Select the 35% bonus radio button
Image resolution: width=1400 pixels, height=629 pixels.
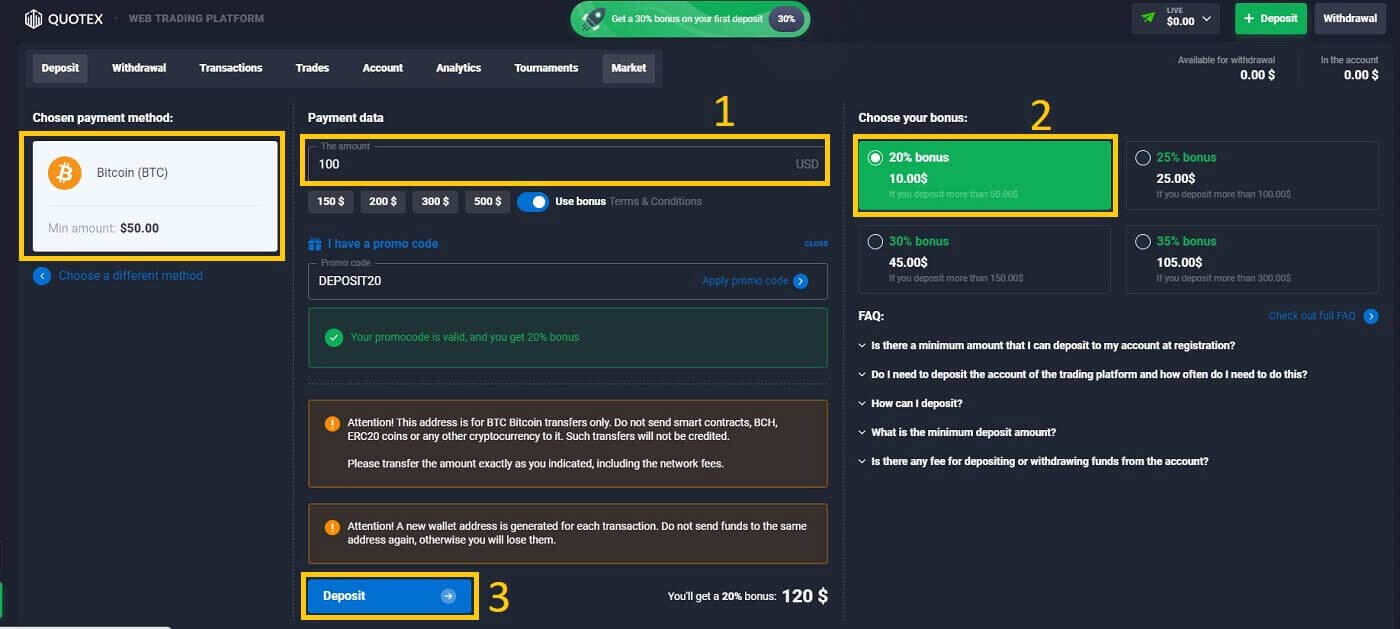click(x=1144, y=241)
